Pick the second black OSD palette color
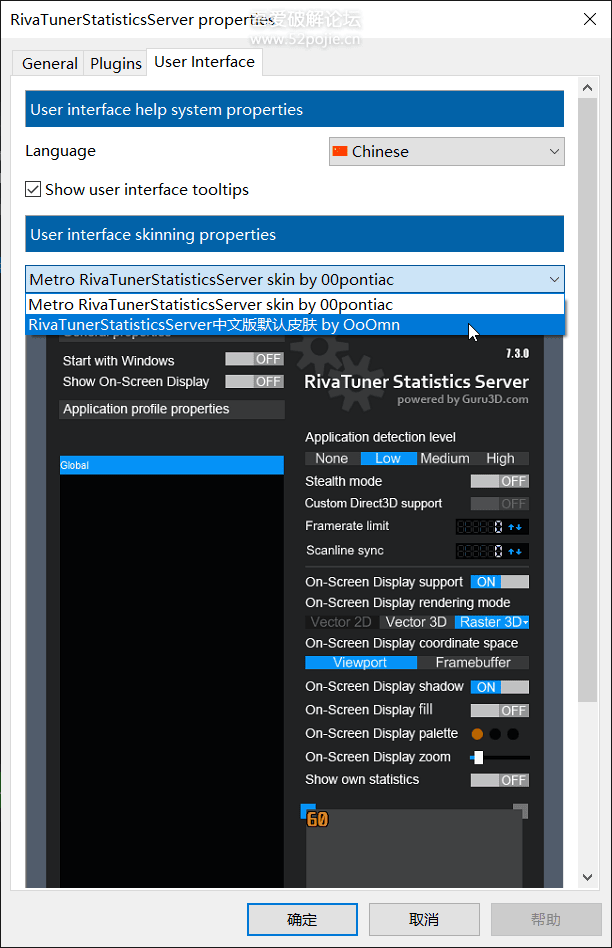The height and width of the screenshot is (948, 612). coord(495,734)
